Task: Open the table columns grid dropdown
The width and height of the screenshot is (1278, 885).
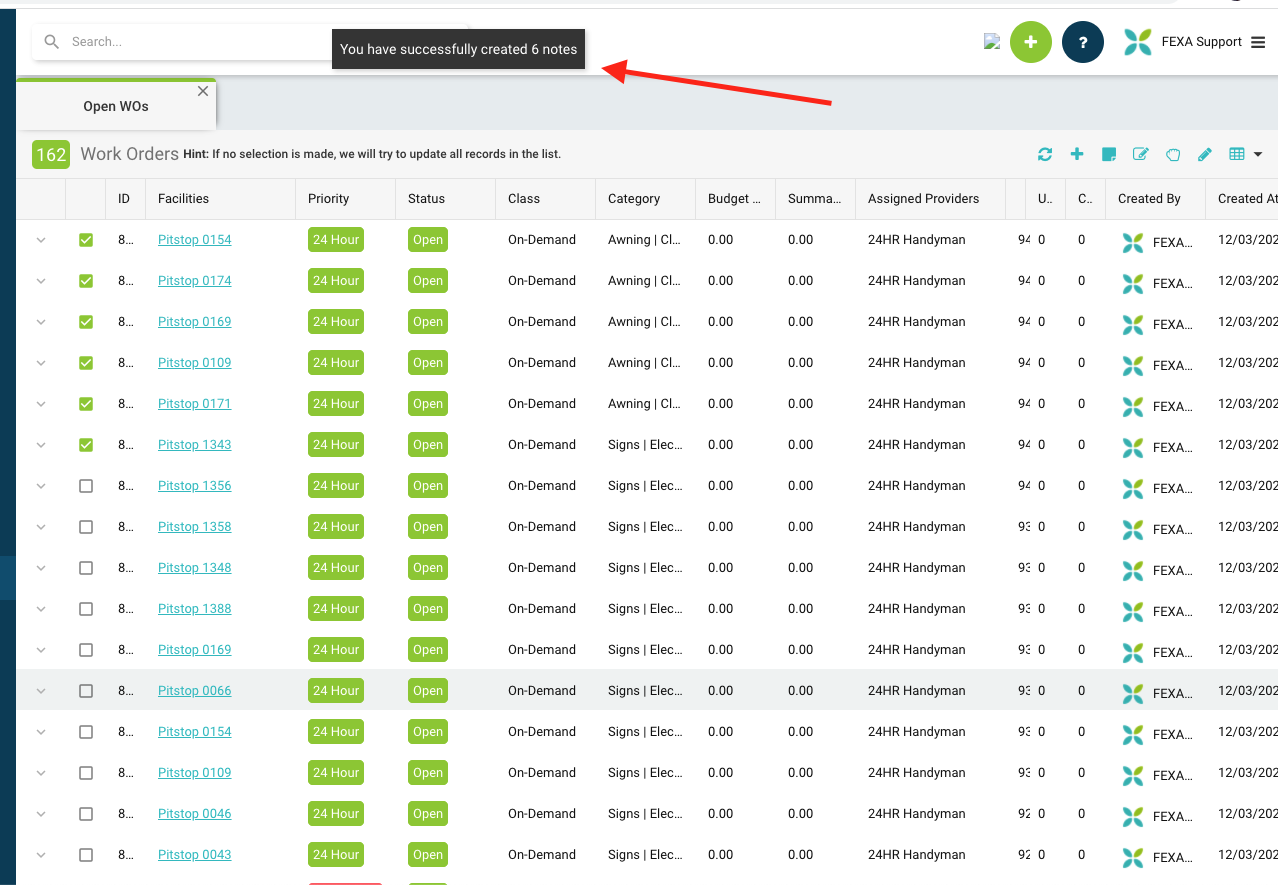Action: [1245, 154]
